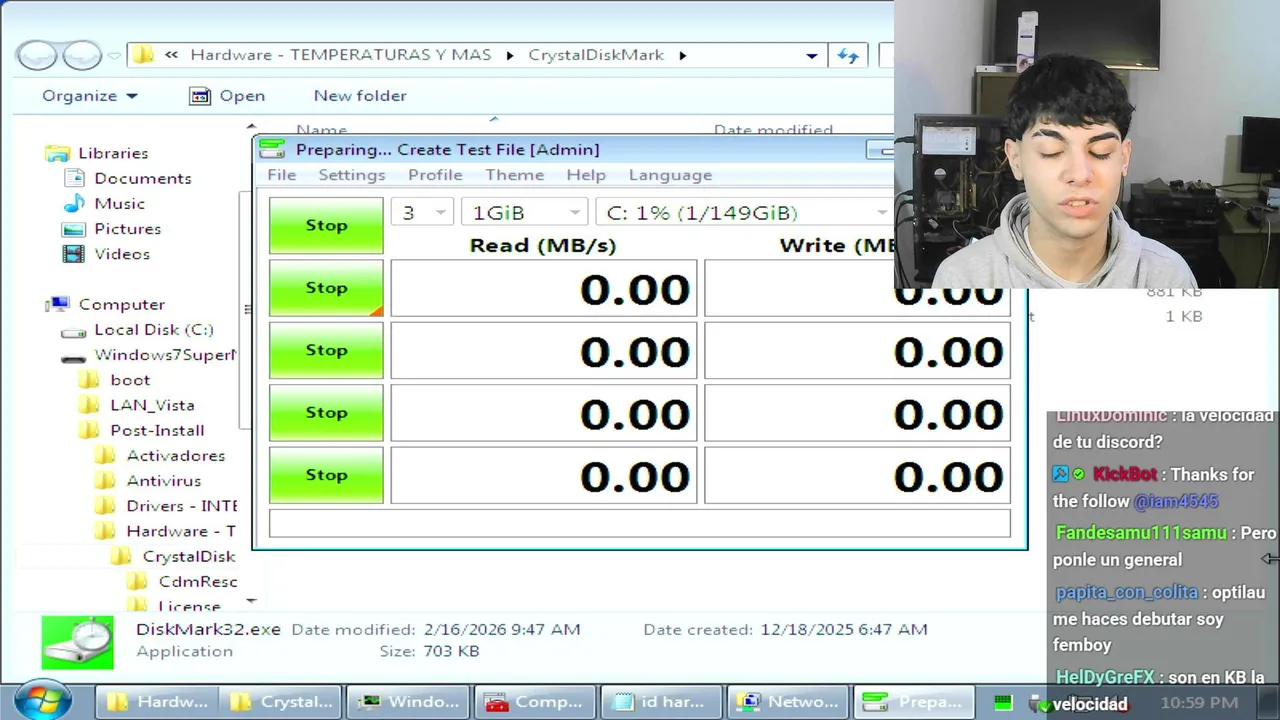Switch to the Crystal... taskbar folder window
The height and width of the screenshot is (720, 1280).
(x=281, y=702)
